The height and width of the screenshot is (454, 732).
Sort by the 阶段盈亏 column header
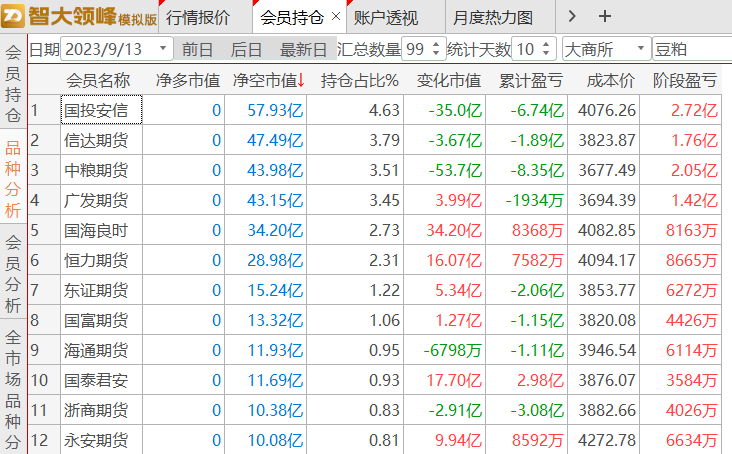click(684, 81)
